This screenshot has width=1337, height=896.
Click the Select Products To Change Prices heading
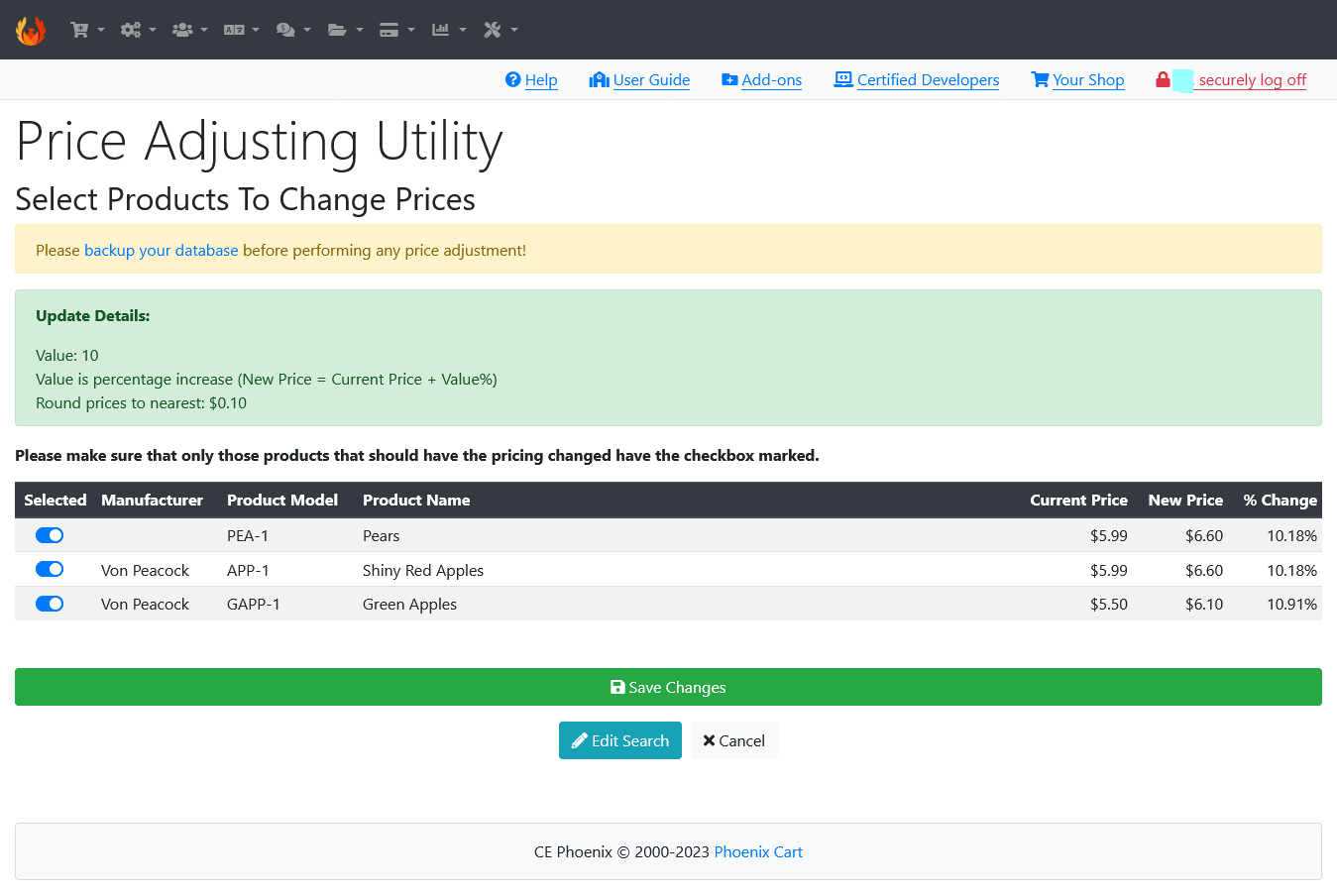pyautogui.click(x=246, y=199)
